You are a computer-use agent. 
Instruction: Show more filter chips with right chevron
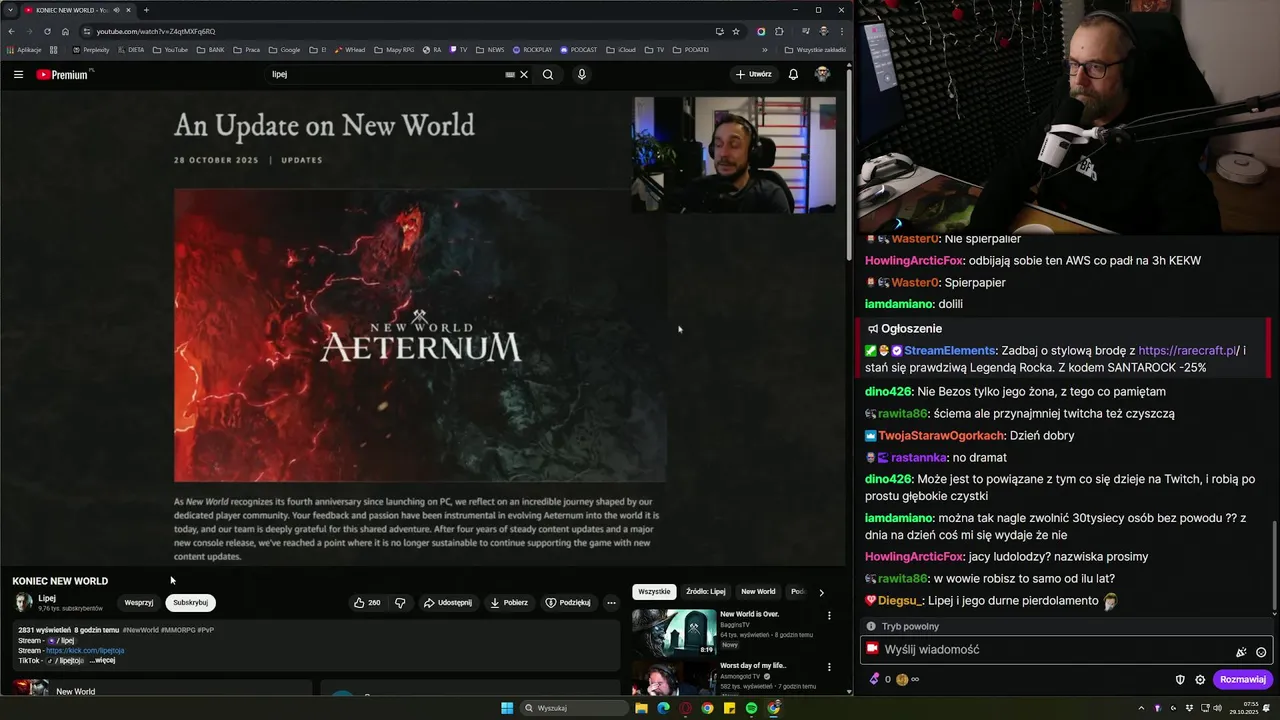click(822, 592)
